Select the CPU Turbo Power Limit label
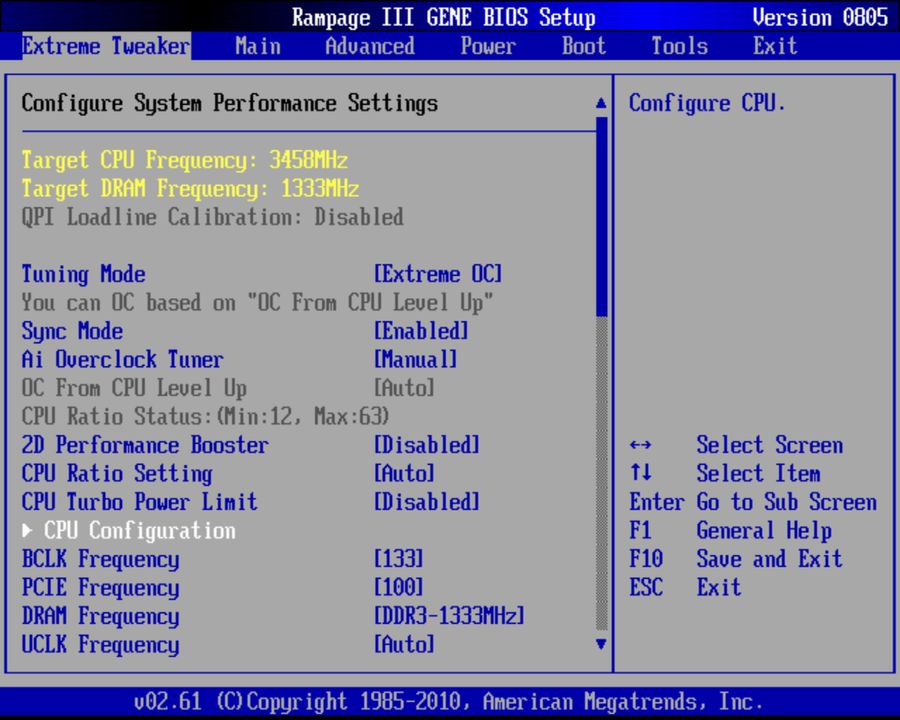Screen dimensions: 900x720 (139, 502)
